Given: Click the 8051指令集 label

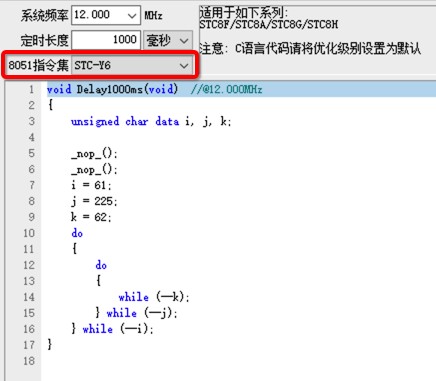Looking at the screenshot, I should 38,65.
